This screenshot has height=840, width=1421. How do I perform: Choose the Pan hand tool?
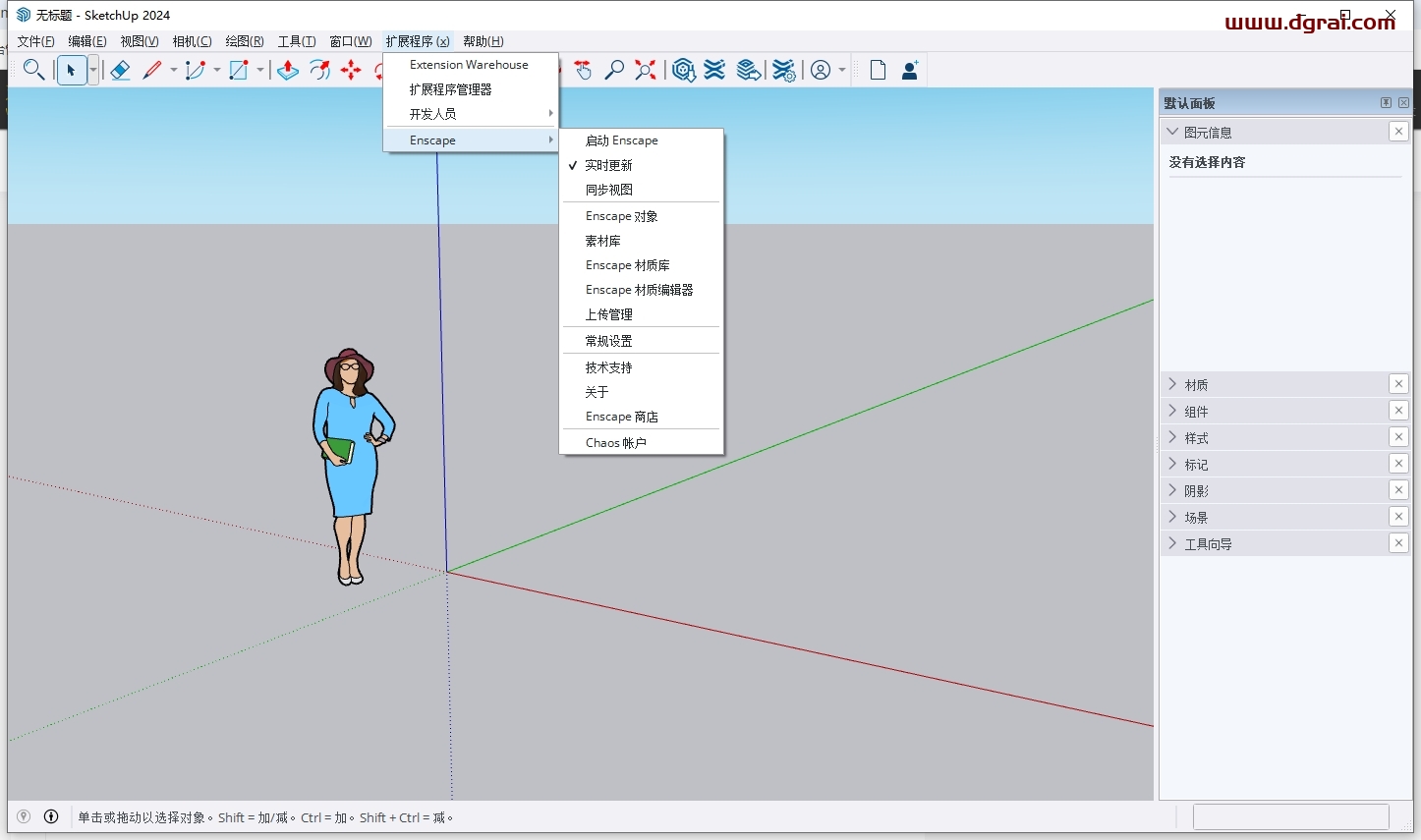(x=583, y=70)
